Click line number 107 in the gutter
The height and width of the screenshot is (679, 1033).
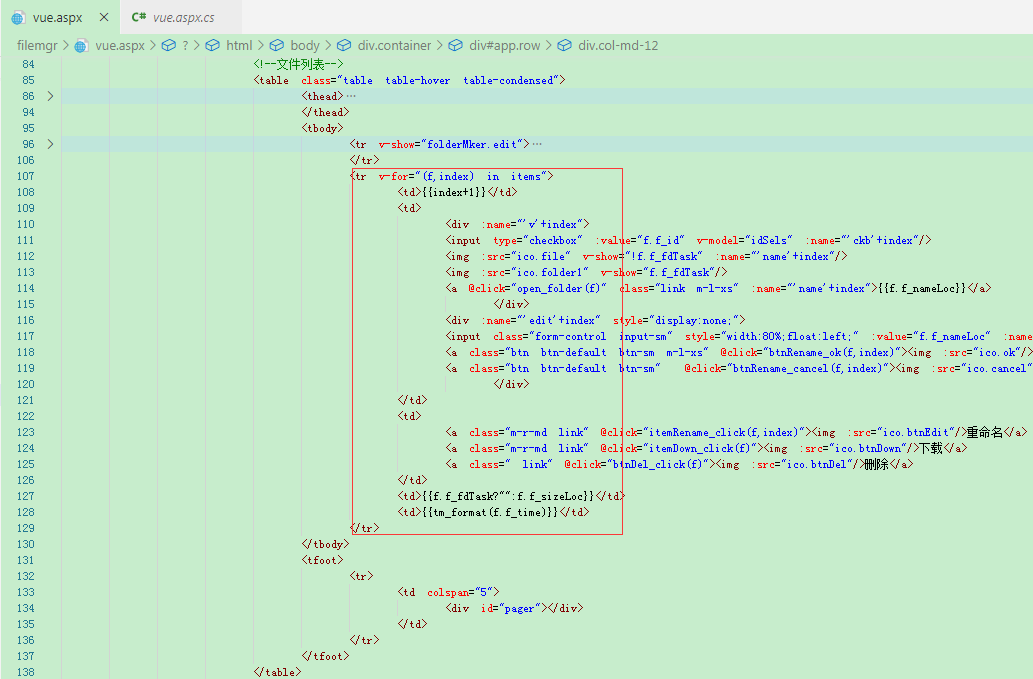(26, 177)
